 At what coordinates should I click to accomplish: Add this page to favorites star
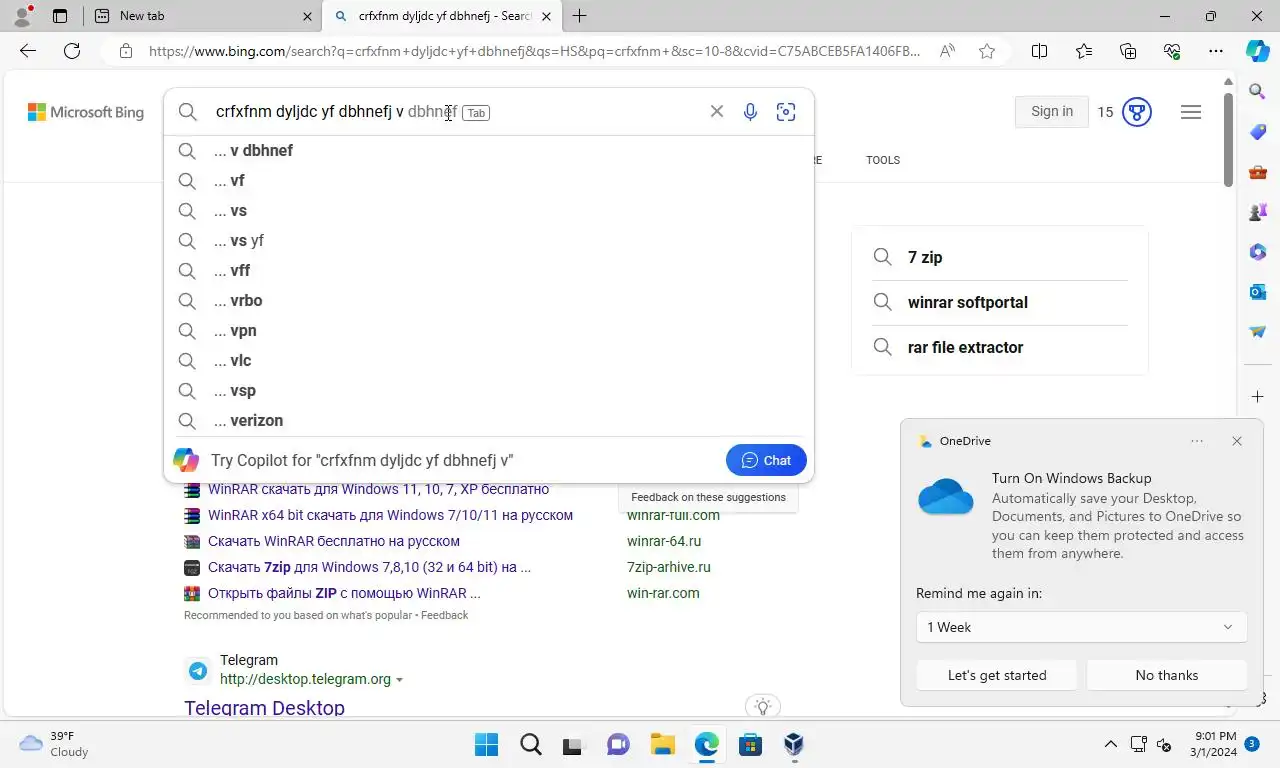click(x=987, y=51)
